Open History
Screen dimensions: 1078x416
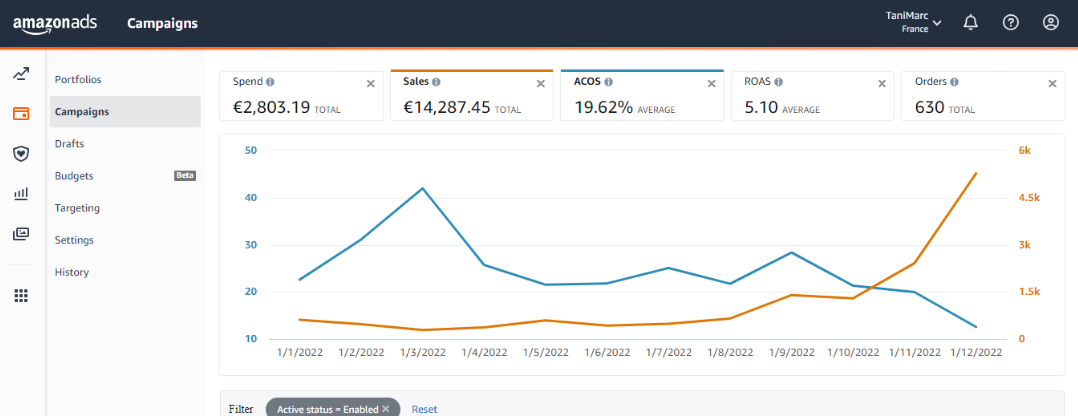72,272
